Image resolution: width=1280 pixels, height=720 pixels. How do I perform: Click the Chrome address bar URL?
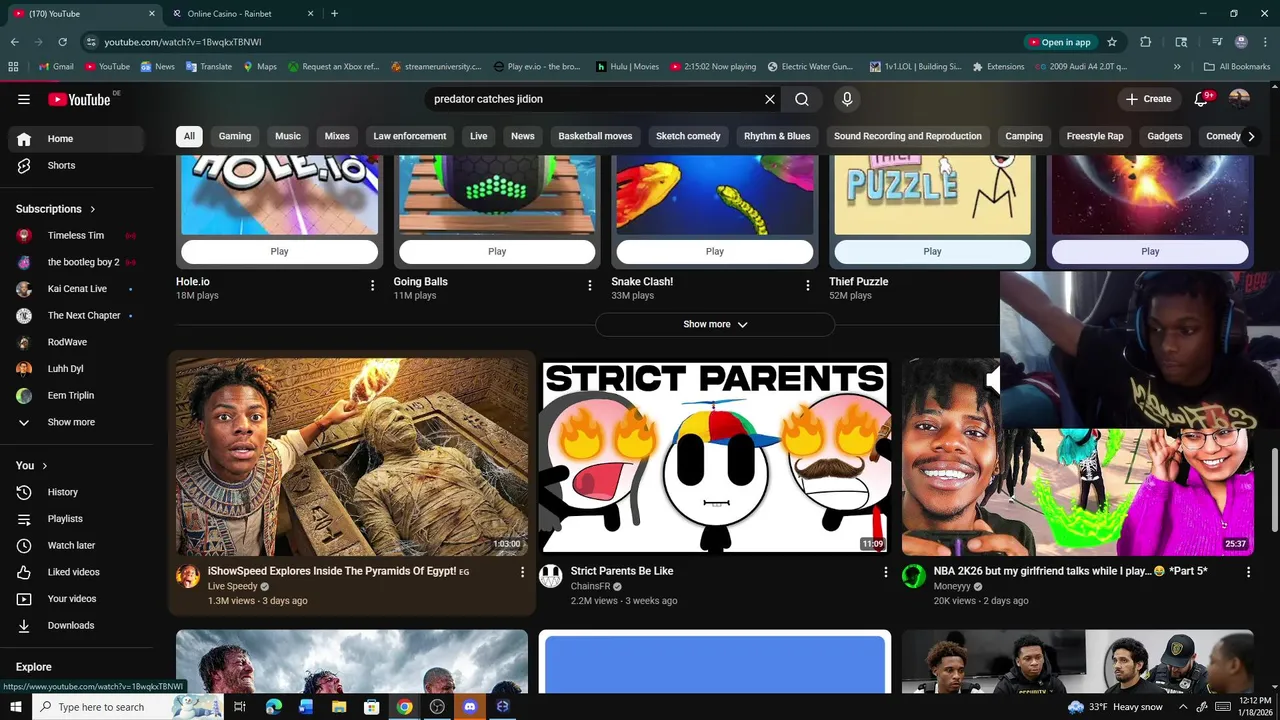pos(183,42)
